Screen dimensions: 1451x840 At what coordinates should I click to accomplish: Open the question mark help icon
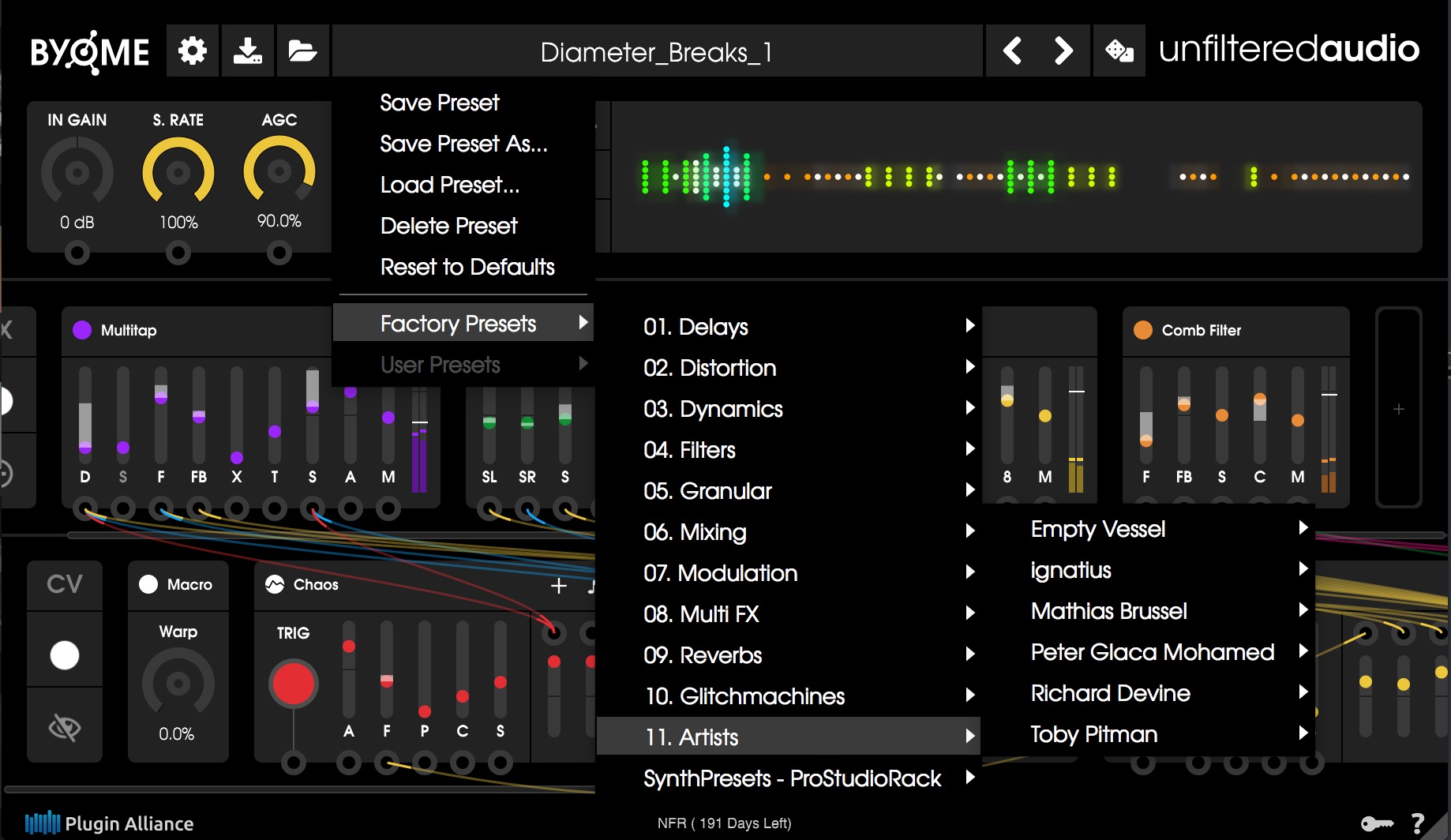(x=1419, y=823)
